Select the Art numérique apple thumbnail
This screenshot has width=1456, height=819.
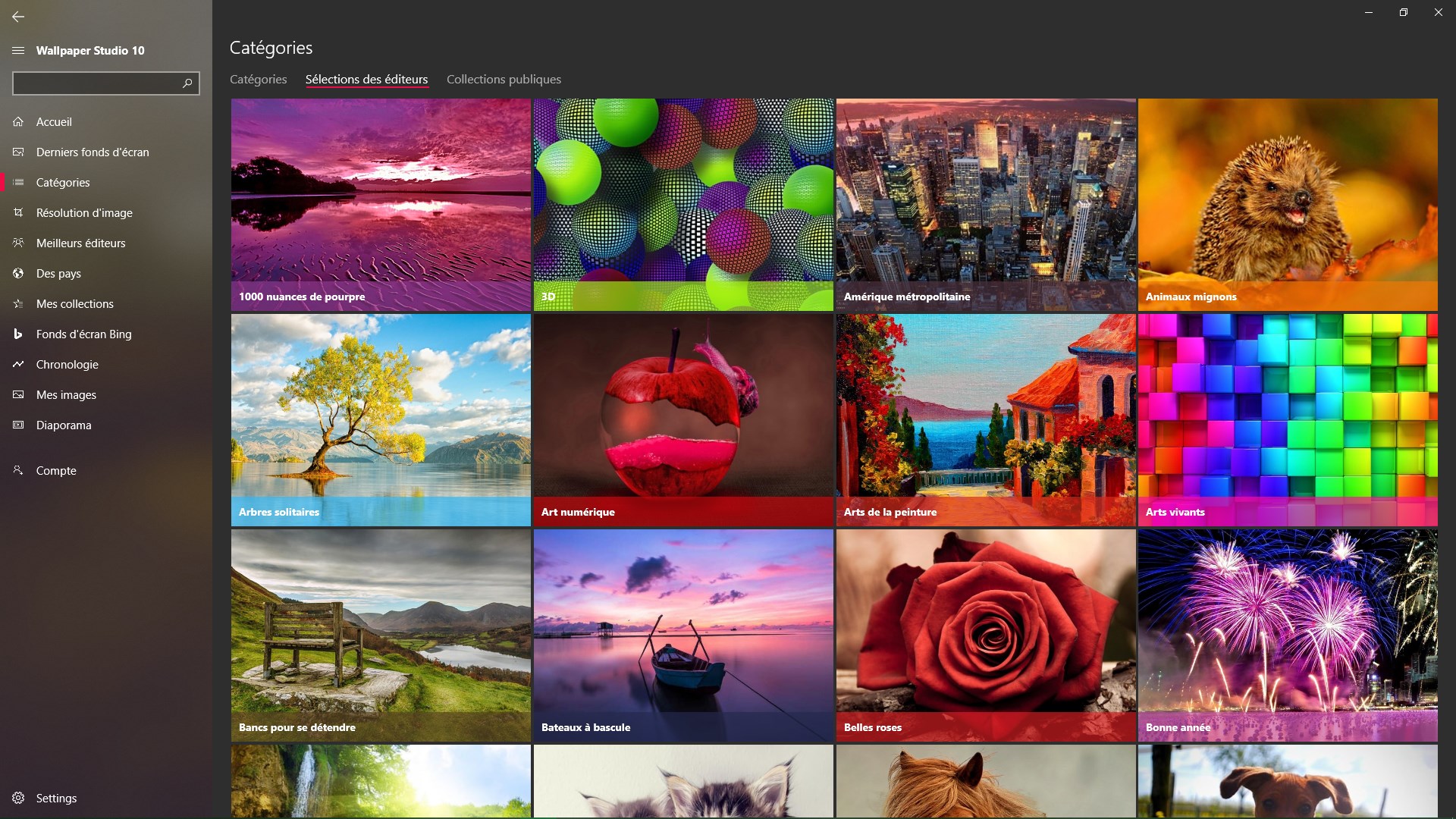(x=682, y=419)
